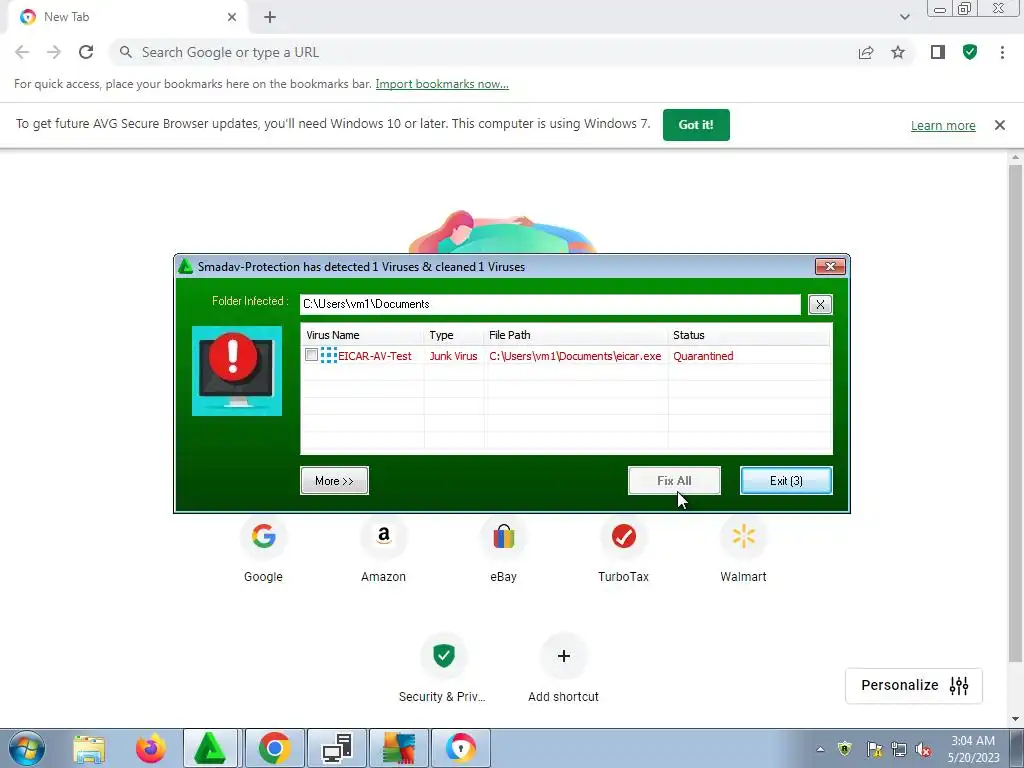Select the Junk Virus type cell
1024x768 pixels.
coord(453,356)
